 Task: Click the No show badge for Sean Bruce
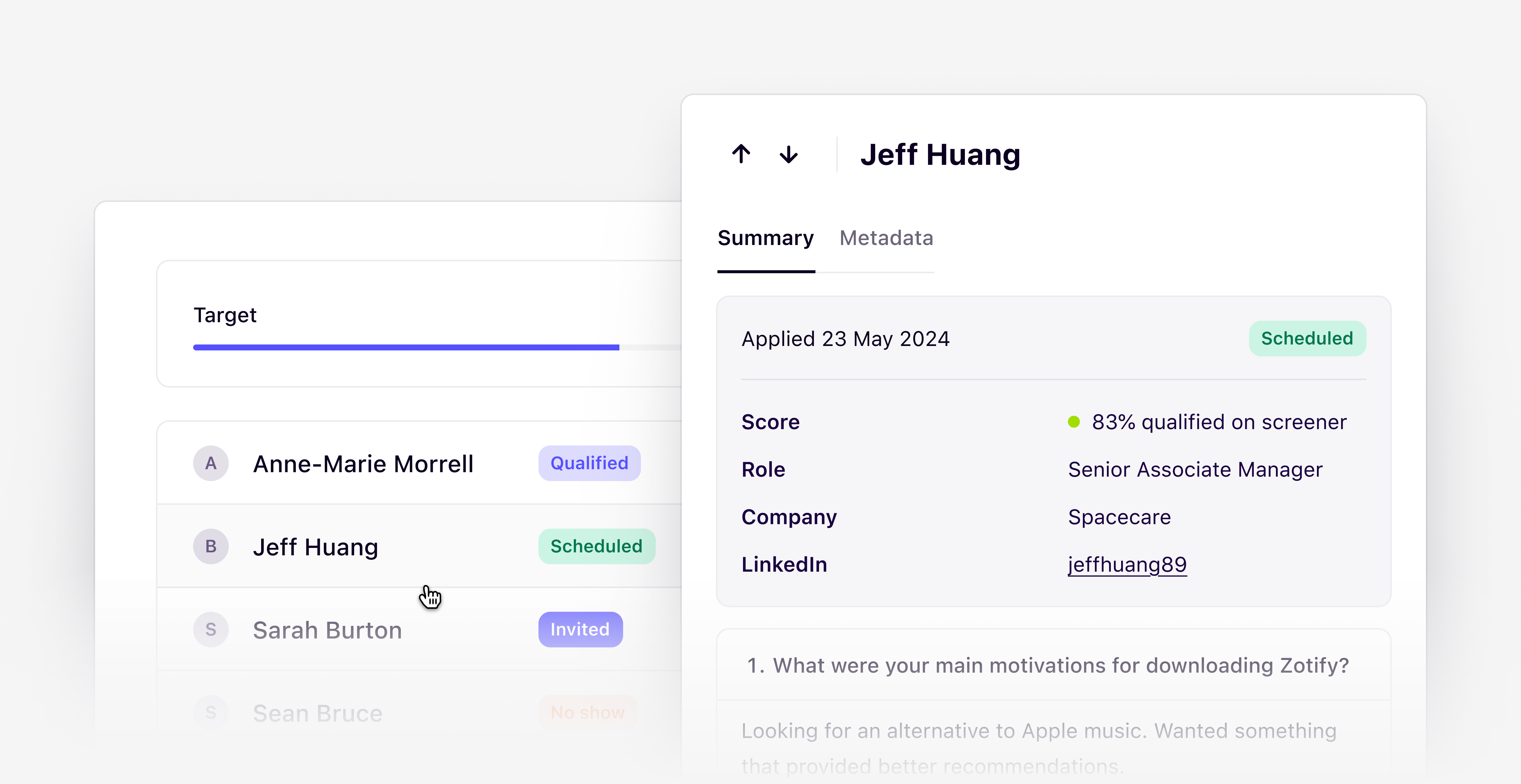[x=587, y=712]
